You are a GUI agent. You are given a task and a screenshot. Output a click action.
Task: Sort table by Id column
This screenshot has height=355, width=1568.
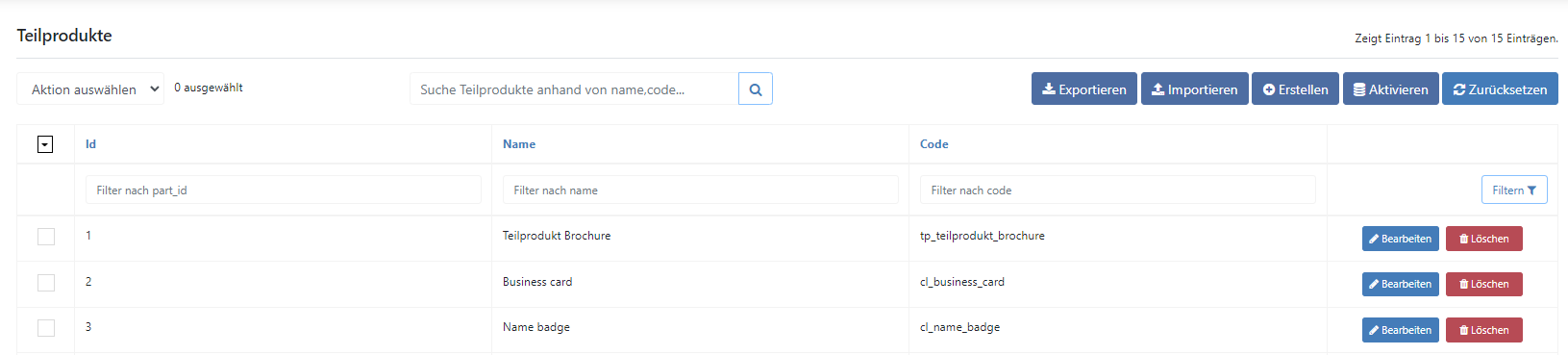(x=90, y=144)
